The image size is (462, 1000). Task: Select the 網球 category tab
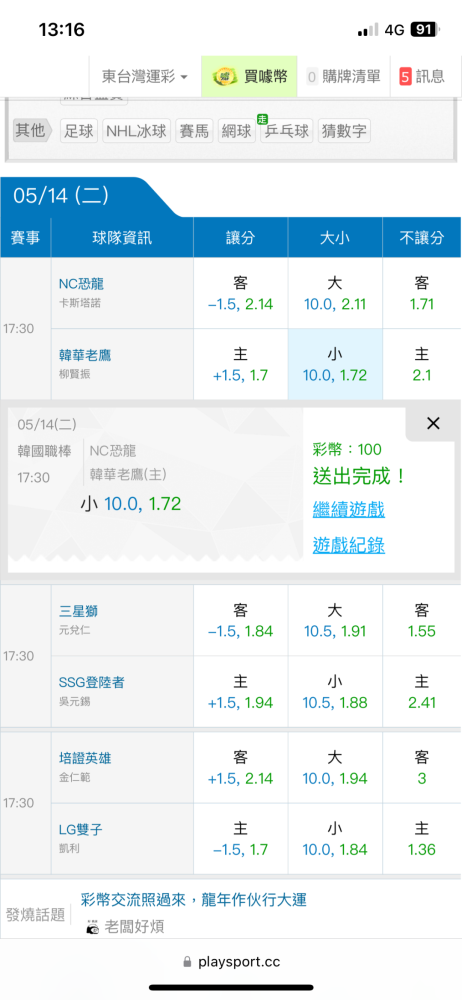point(237,131)
